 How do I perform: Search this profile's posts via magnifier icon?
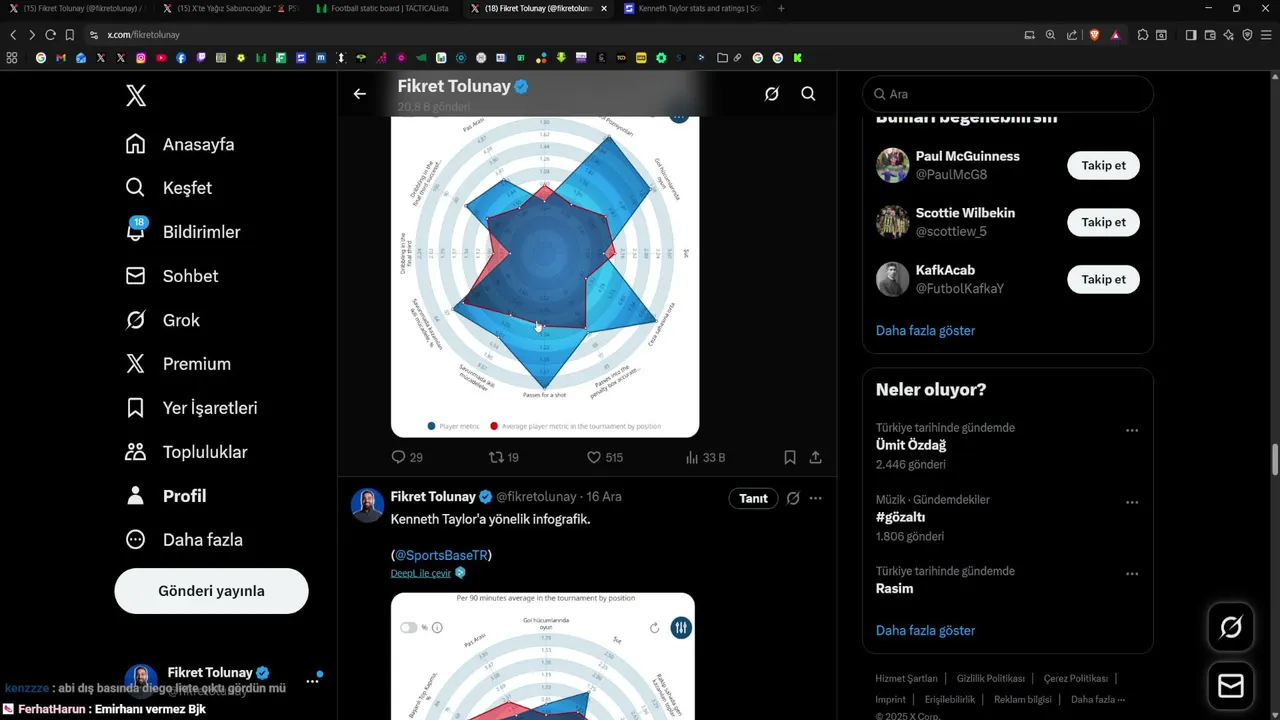point(808,94)
